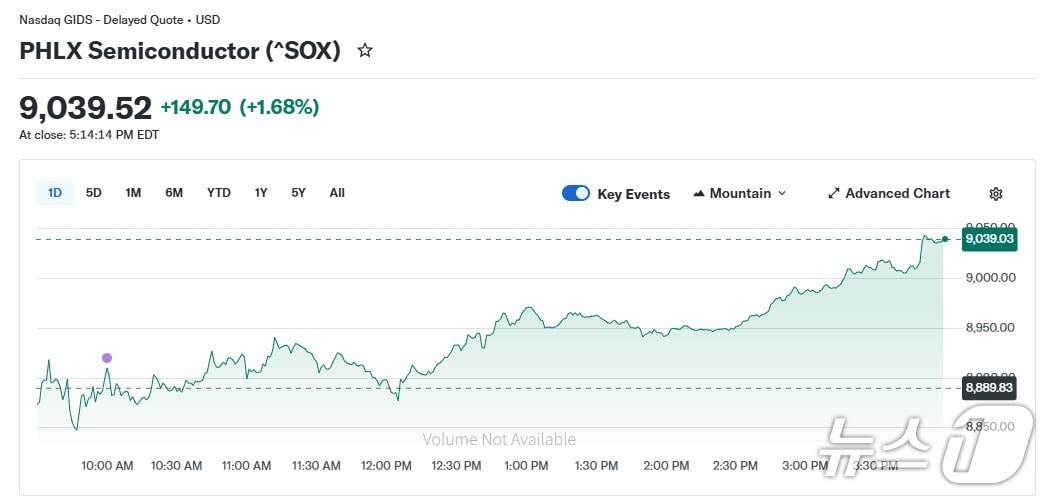The height and width of the screenshot is (500, 1050).
Task: View the 5Y chart range
Action: [x=299, y=193]
